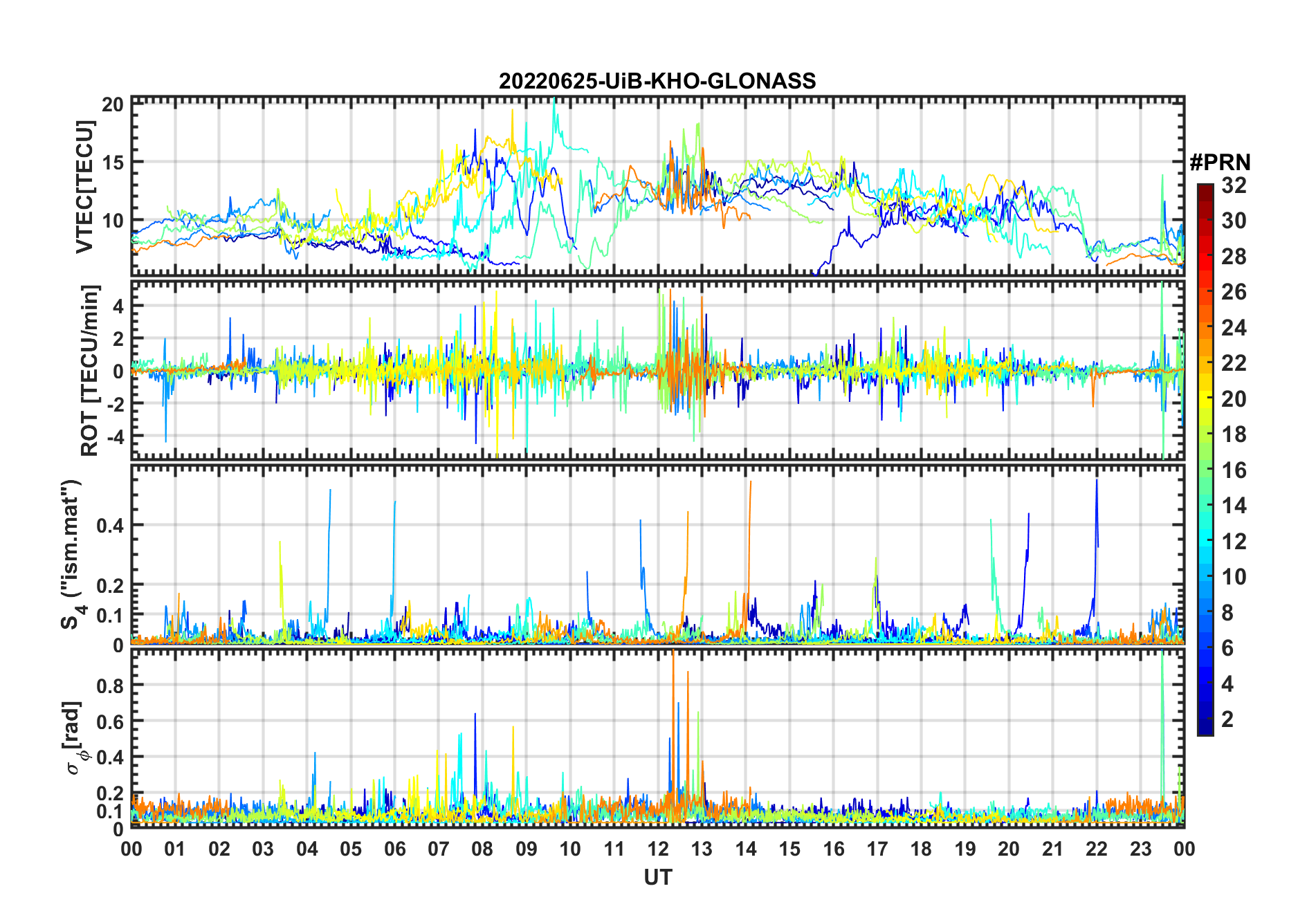Select the ROT [TECU/min] y-axis label
The height and width of the screenshot is (920, 1316).
pos(90,371)
